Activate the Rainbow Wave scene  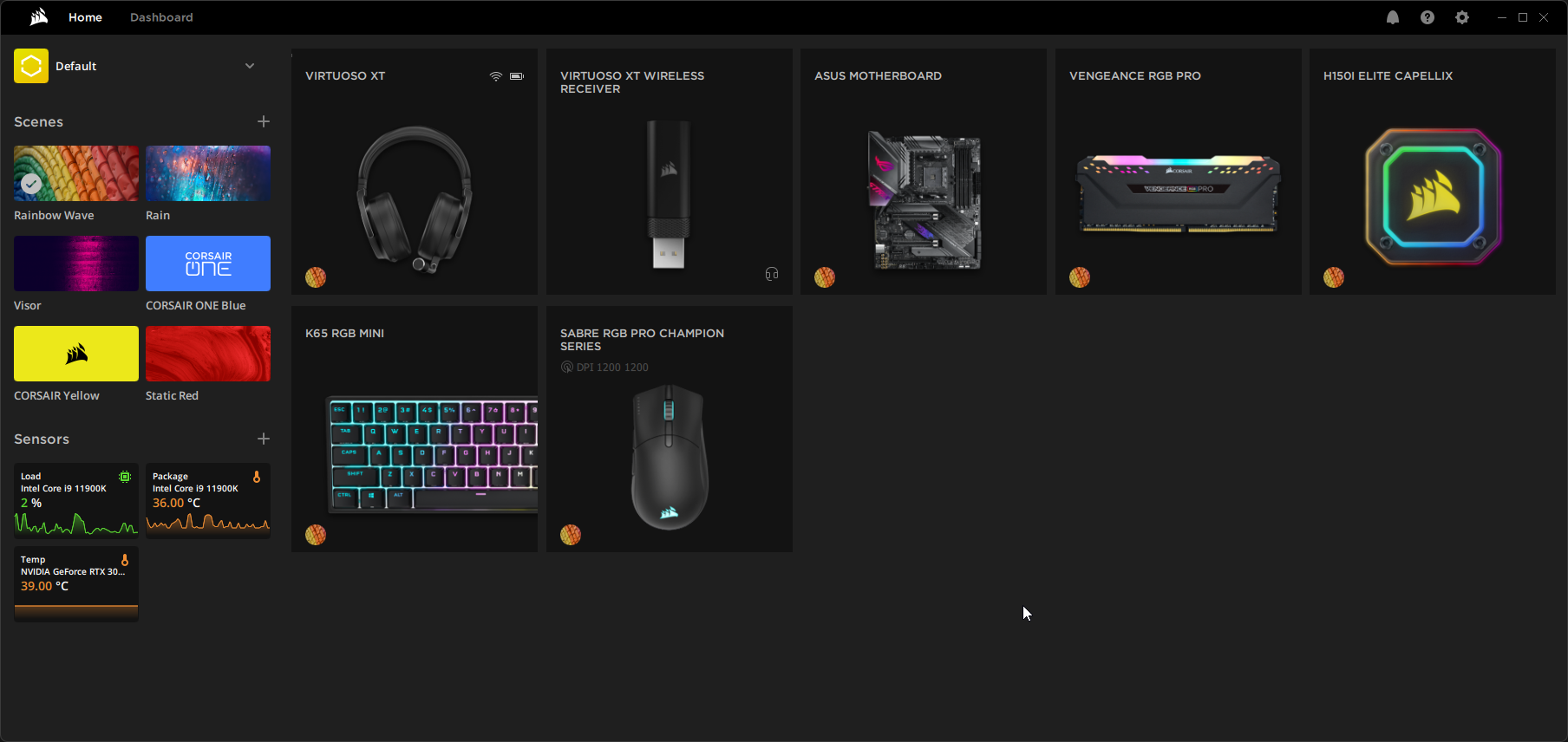(x=76, y=173)
